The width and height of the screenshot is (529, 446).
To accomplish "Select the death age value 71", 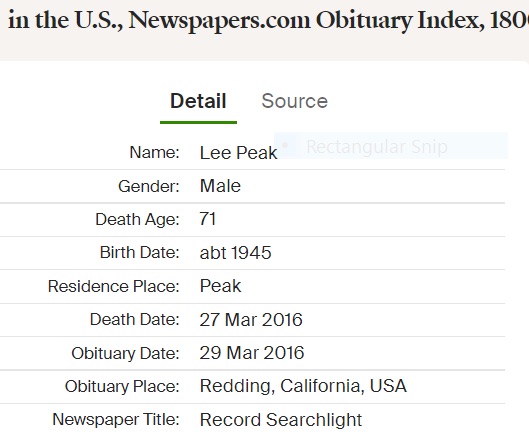I will (207, 219).
